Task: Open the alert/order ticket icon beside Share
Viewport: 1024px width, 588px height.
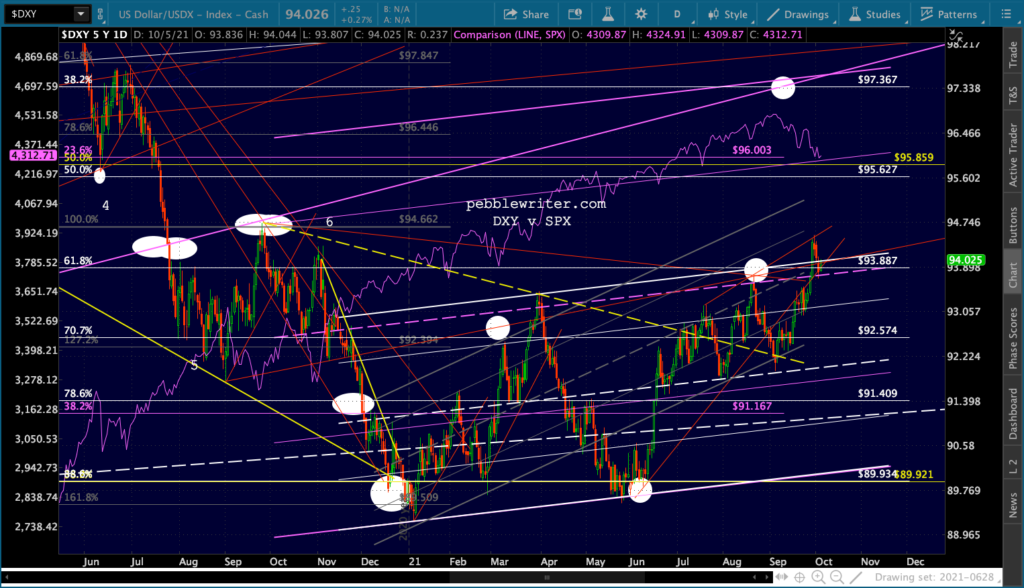Action: point(575,14)
